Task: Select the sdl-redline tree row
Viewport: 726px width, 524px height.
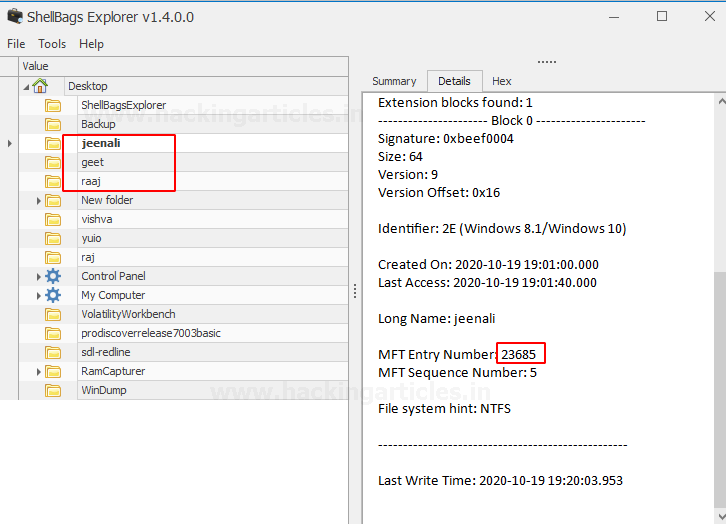Action: (x=213, y=352)
